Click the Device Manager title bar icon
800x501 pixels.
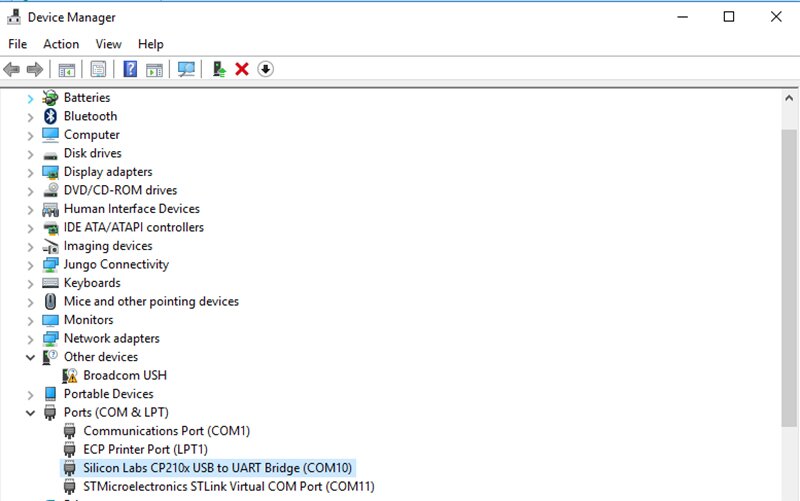[14, 17]
